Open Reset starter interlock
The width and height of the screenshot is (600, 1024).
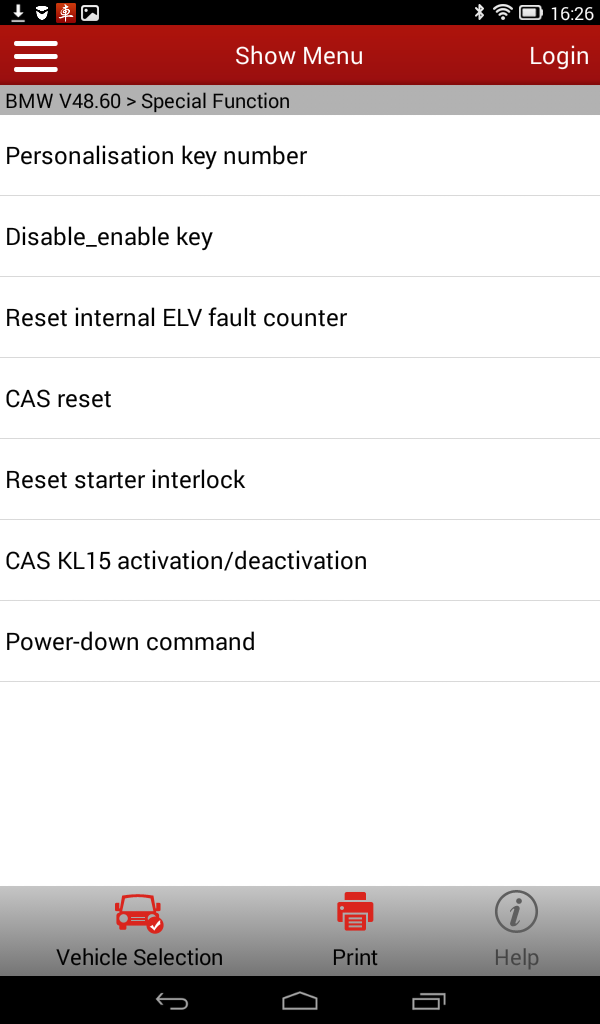click(x=300, y=479)
